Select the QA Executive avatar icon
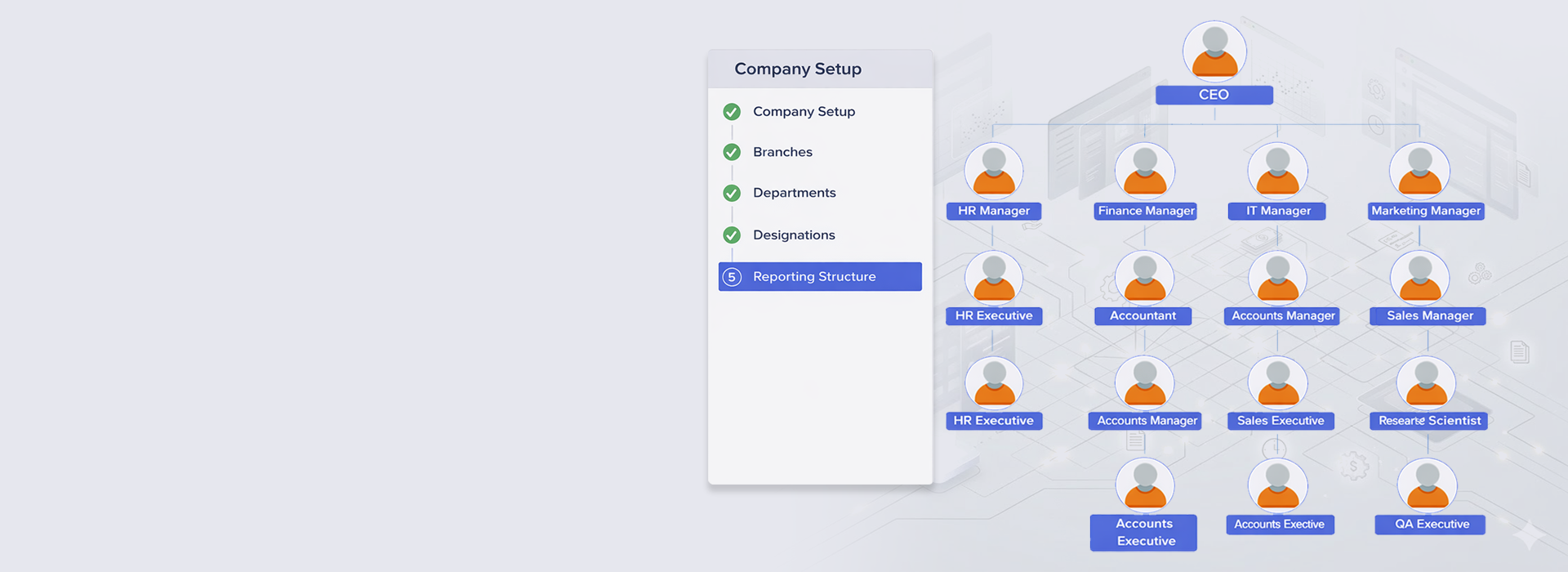 [x=1427, y=486]
